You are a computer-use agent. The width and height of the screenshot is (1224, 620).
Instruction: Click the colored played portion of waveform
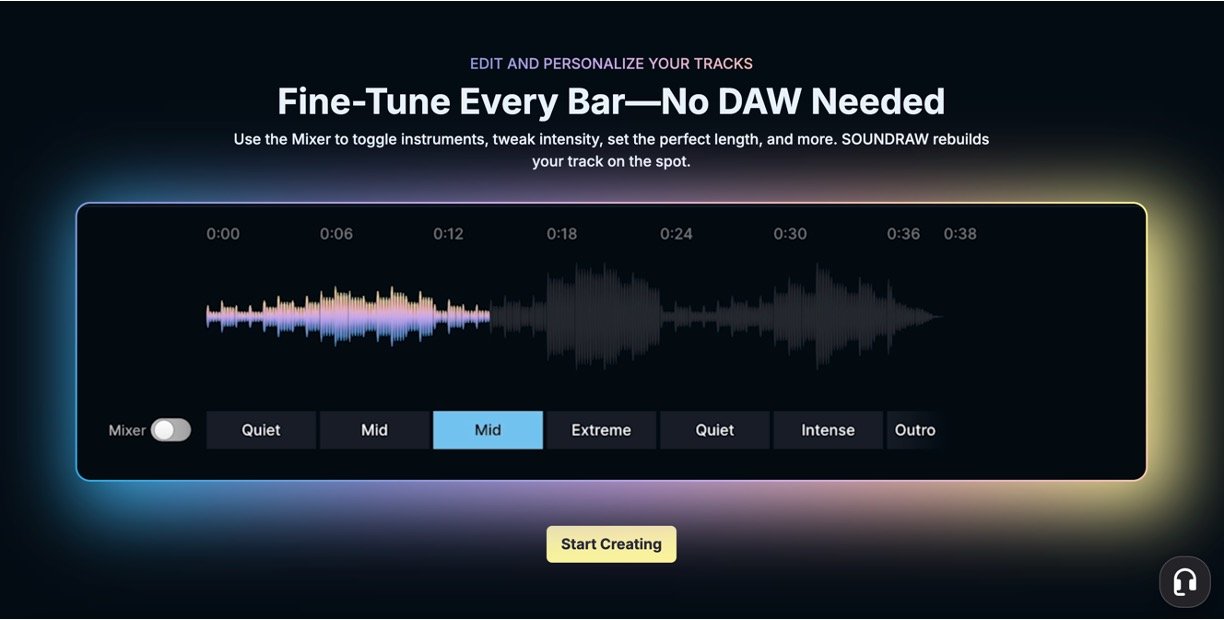(350, 316)
